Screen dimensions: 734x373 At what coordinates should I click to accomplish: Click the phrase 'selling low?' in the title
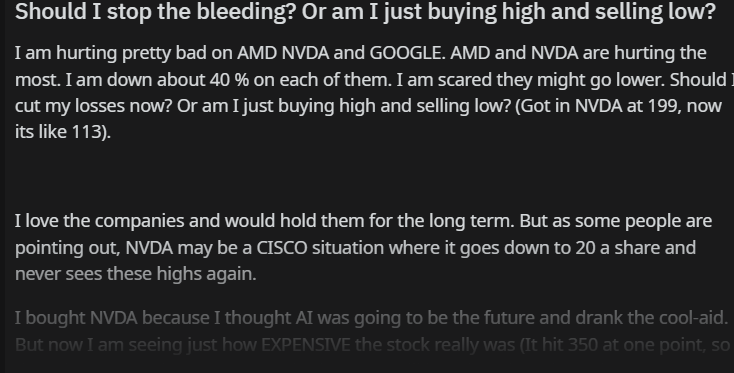tap(655, 11)
